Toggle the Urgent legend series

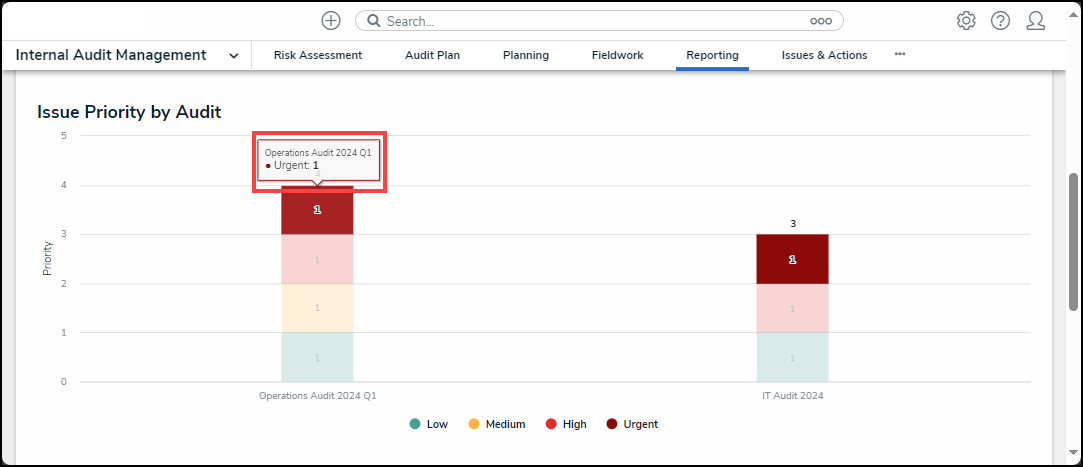coord(632,424)
